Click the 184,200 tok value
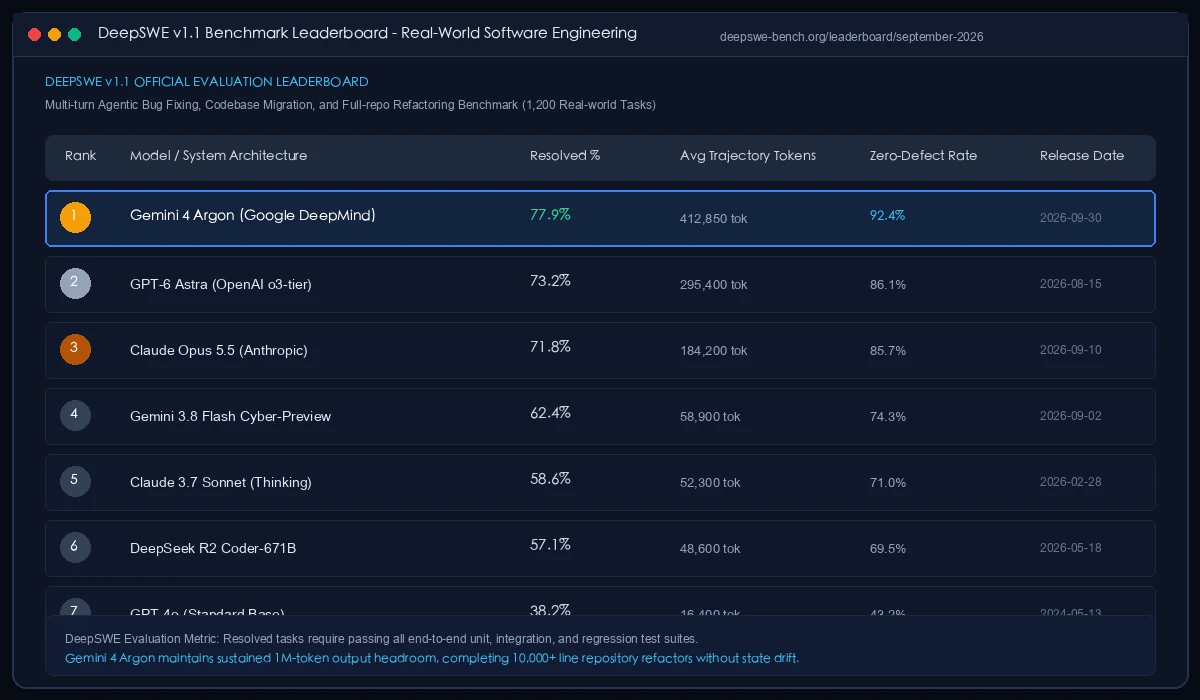The height and width of the screenshot is (700, 1200). (714, 350)
